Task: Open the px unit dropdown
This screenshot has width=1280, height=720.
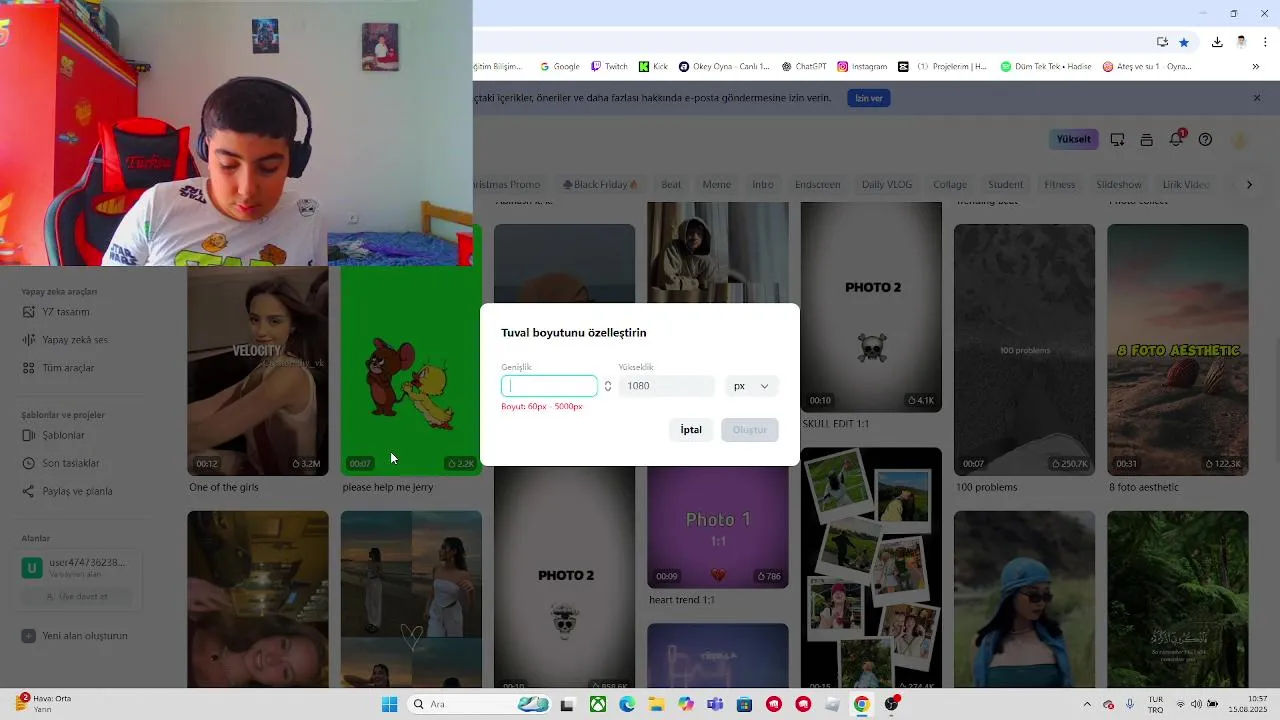Action: tap(752, 386)
